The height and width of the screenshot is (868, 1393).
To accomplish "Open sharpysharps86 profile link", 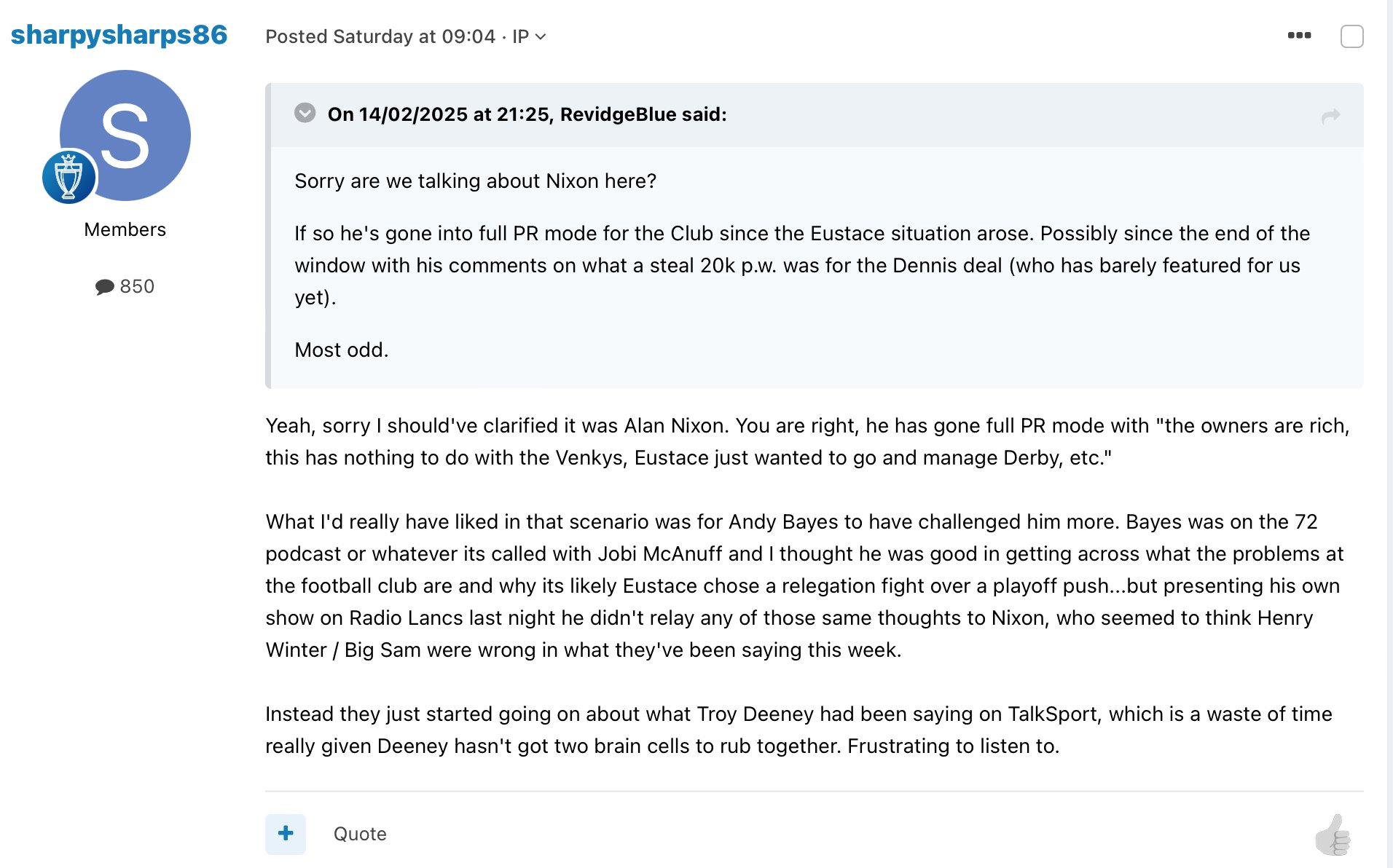I will pyautogui.click(x=119, y=35).
